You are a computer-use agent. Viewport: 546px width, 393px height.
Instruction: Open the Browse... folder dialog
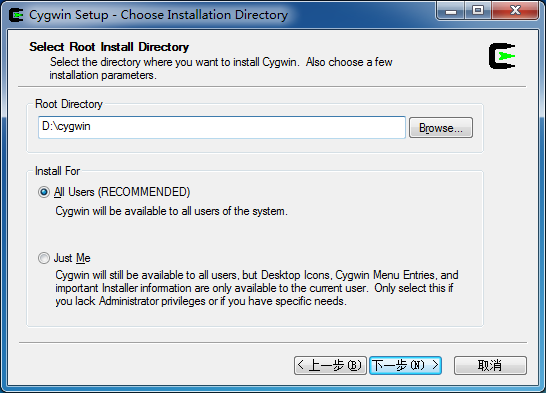click(441, 128)
